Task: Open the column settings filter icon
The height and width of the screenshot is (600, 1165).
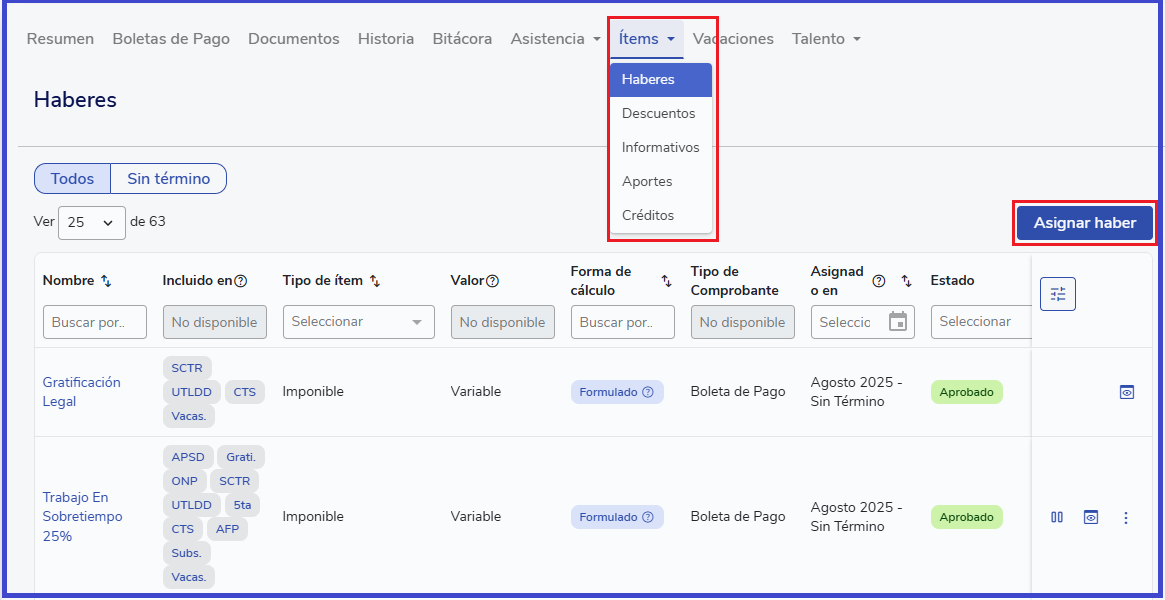Action: [x=1057, y=294]
